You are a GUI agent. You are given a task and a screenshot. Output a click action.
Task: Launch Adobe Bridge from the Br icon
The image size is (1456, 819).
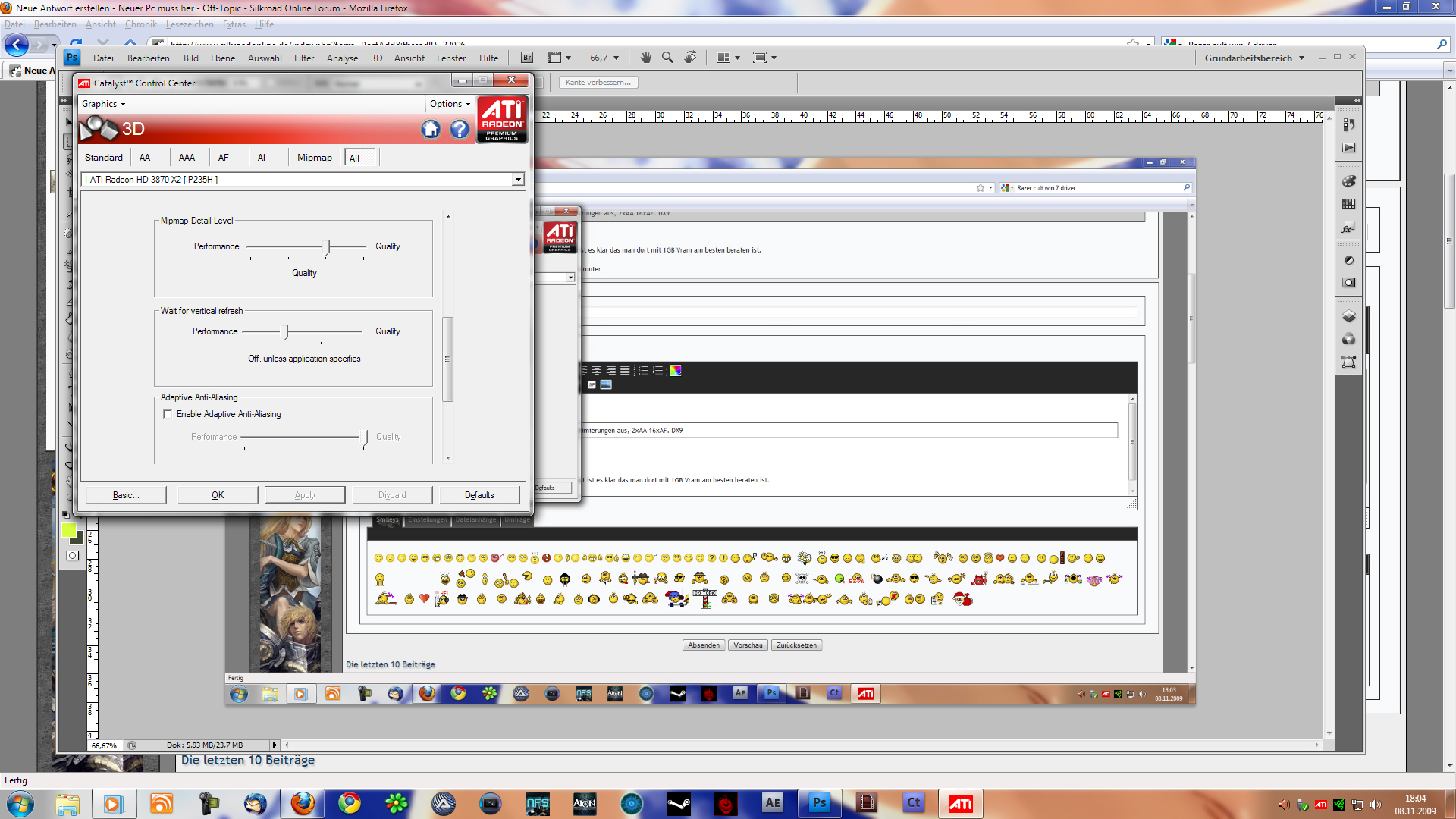(527, 58)
